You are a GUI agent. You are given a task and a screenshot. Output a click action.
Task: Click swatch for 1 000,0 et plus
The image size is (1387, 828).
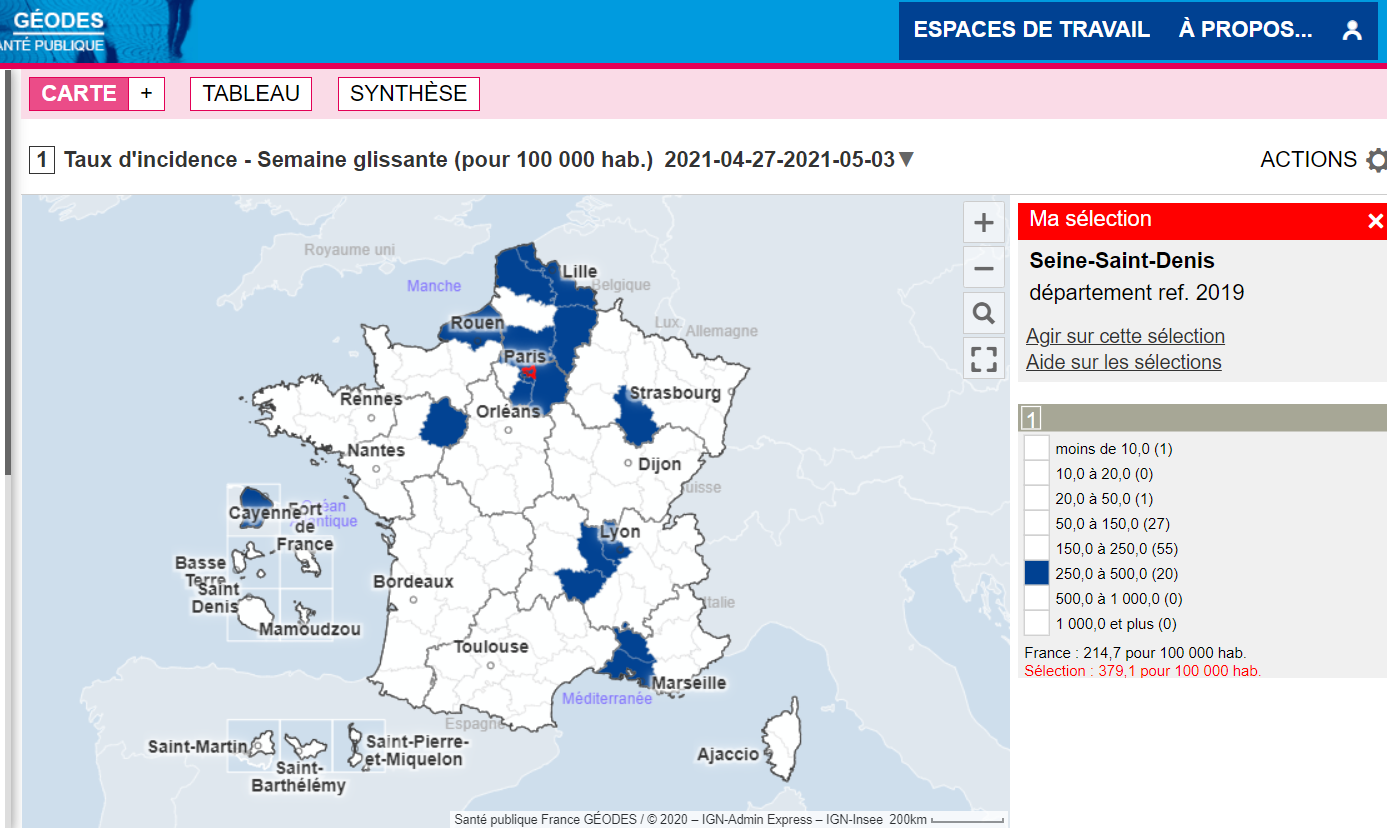coord(1037,623)
